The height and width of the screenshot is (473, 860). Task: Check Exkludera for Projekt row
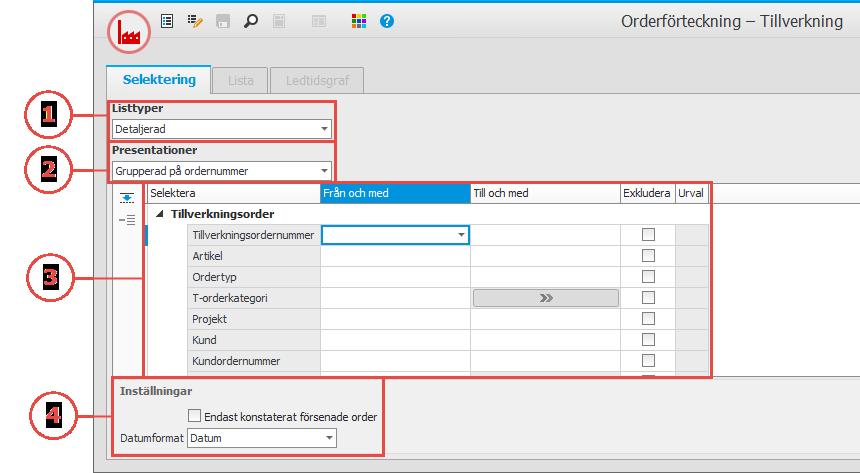[x=648, y=319]
